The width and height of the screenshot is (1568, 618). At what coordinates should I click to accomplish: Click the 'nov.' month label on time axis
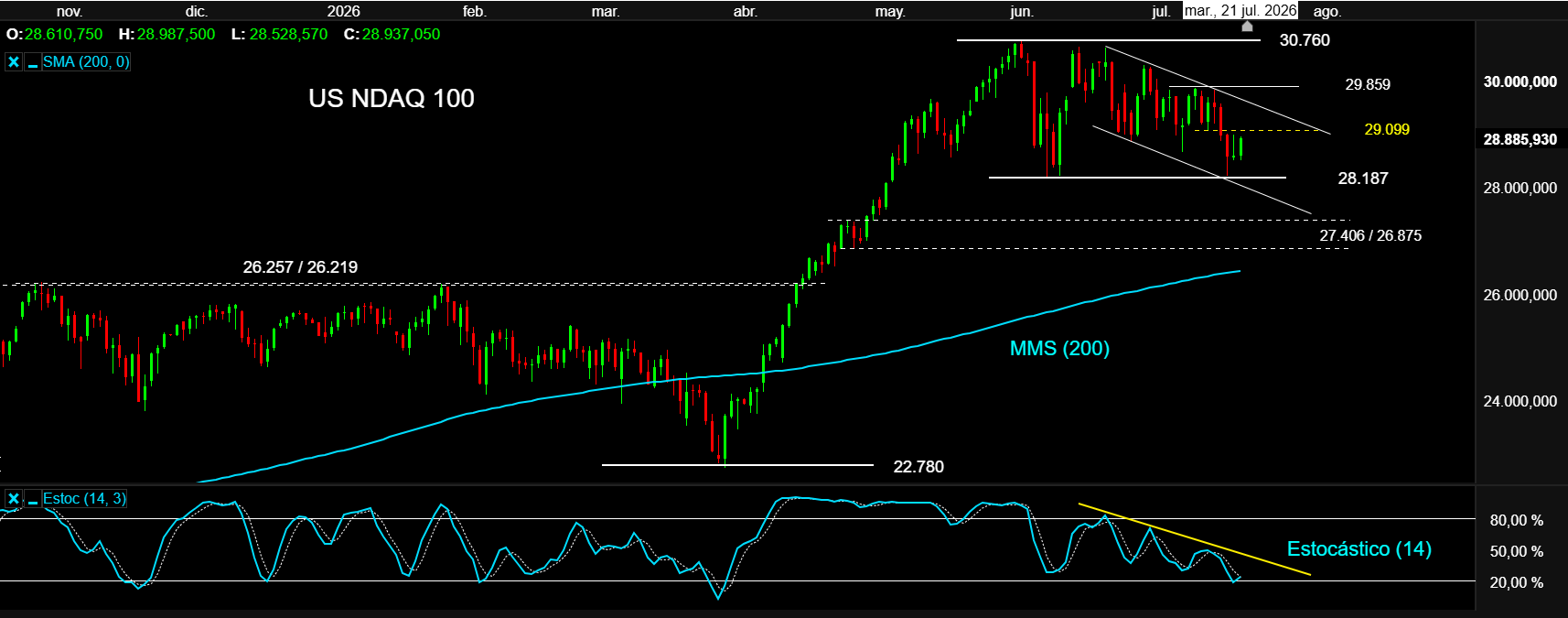[70, 11]
